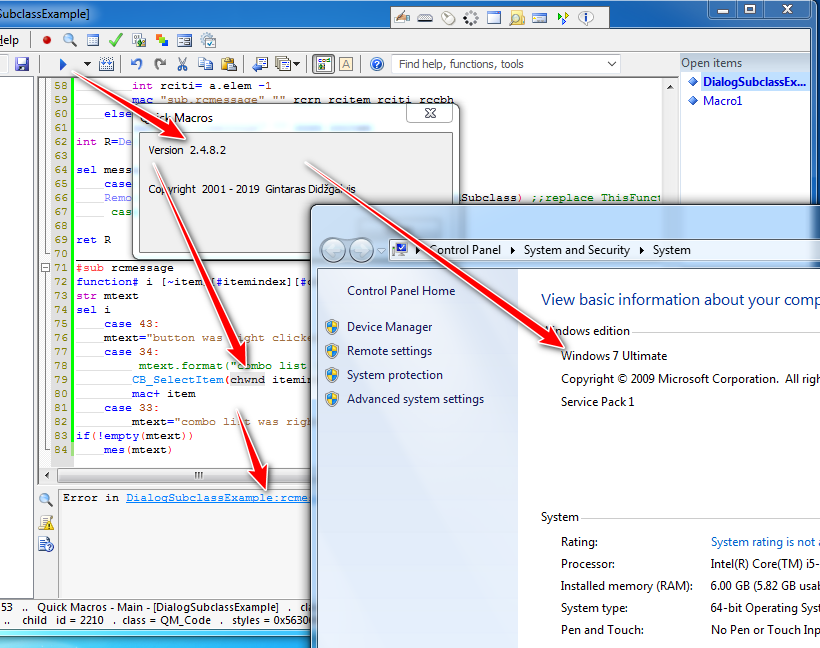Click the 'System rating is not' link
Image resolution: width=820 pixels, height=648 pixels.
[765, 542]
